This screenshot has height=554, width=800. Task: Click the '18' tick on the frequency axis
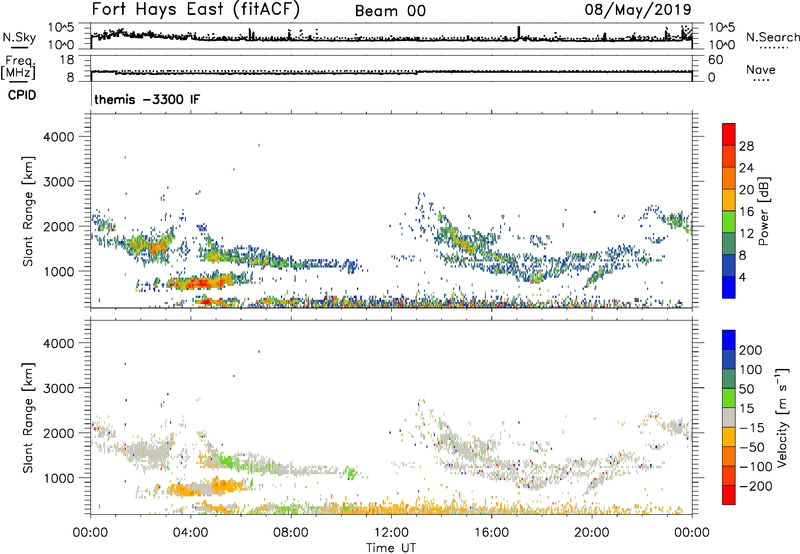(x=67, y=60)
